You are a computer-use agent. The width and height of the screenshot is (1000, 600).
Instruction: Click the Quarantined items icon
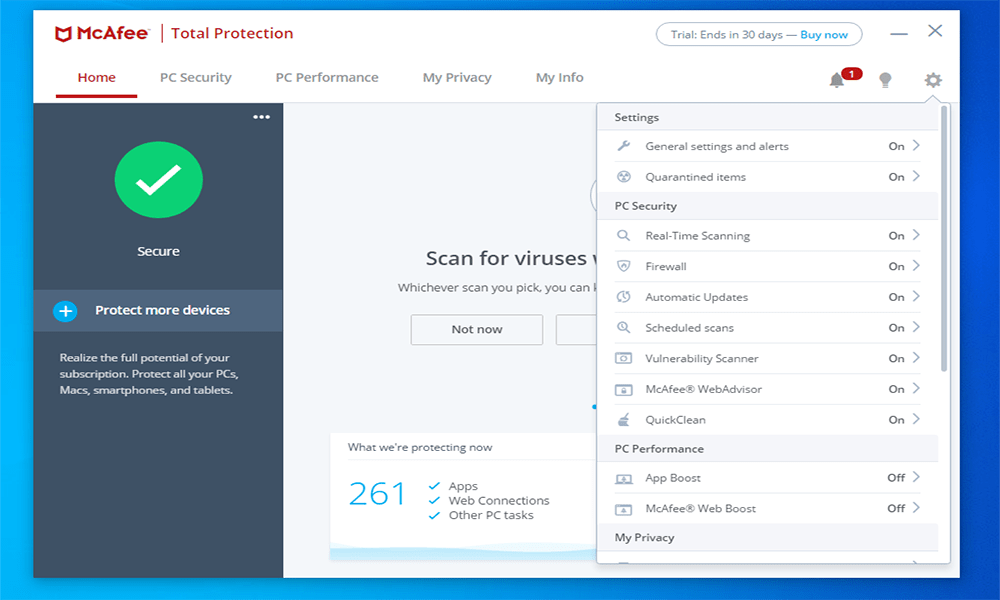click(x=624, y=177)
